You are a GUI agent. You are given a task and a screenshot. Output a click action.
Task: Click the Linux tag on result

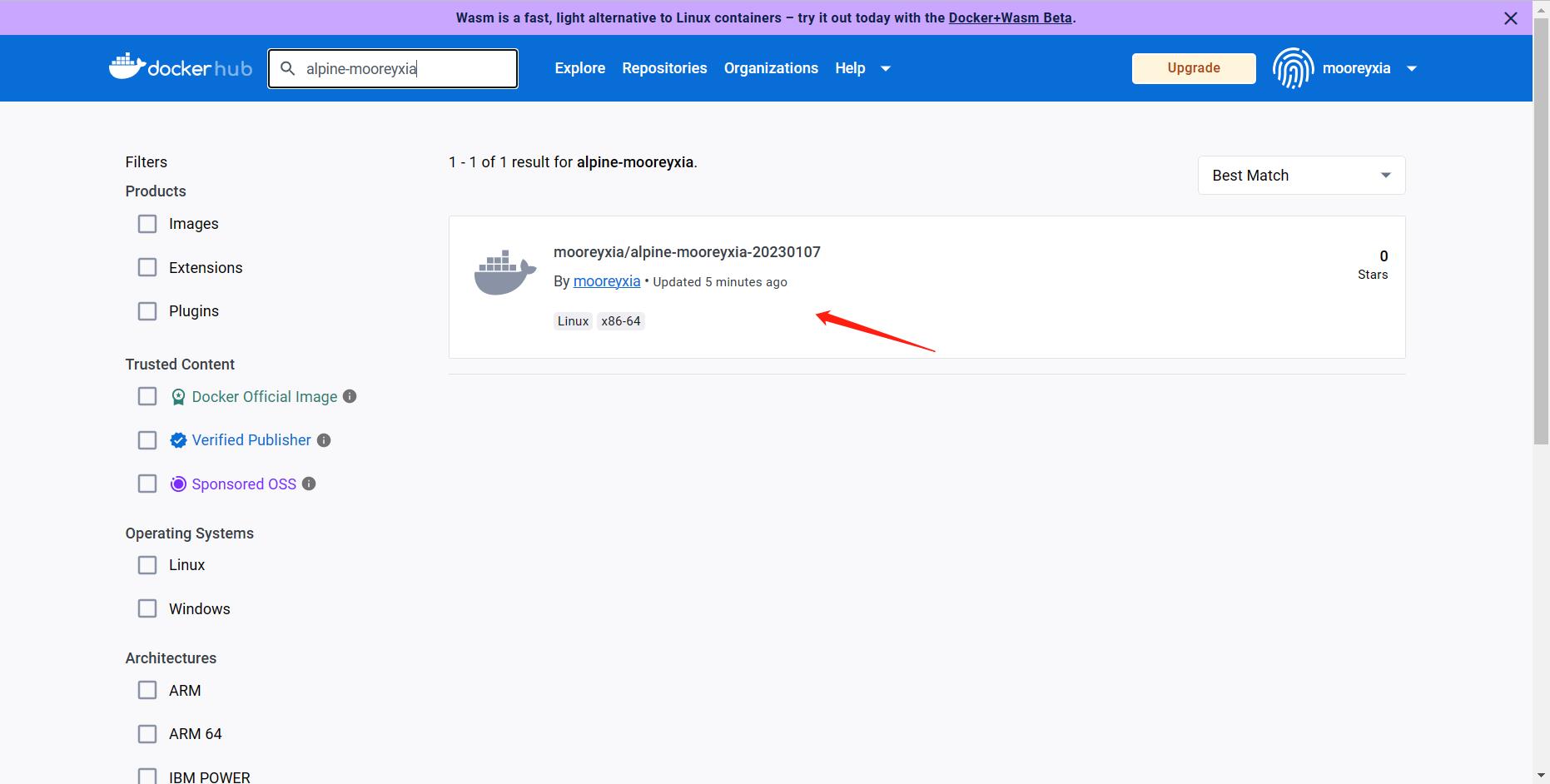573,321
